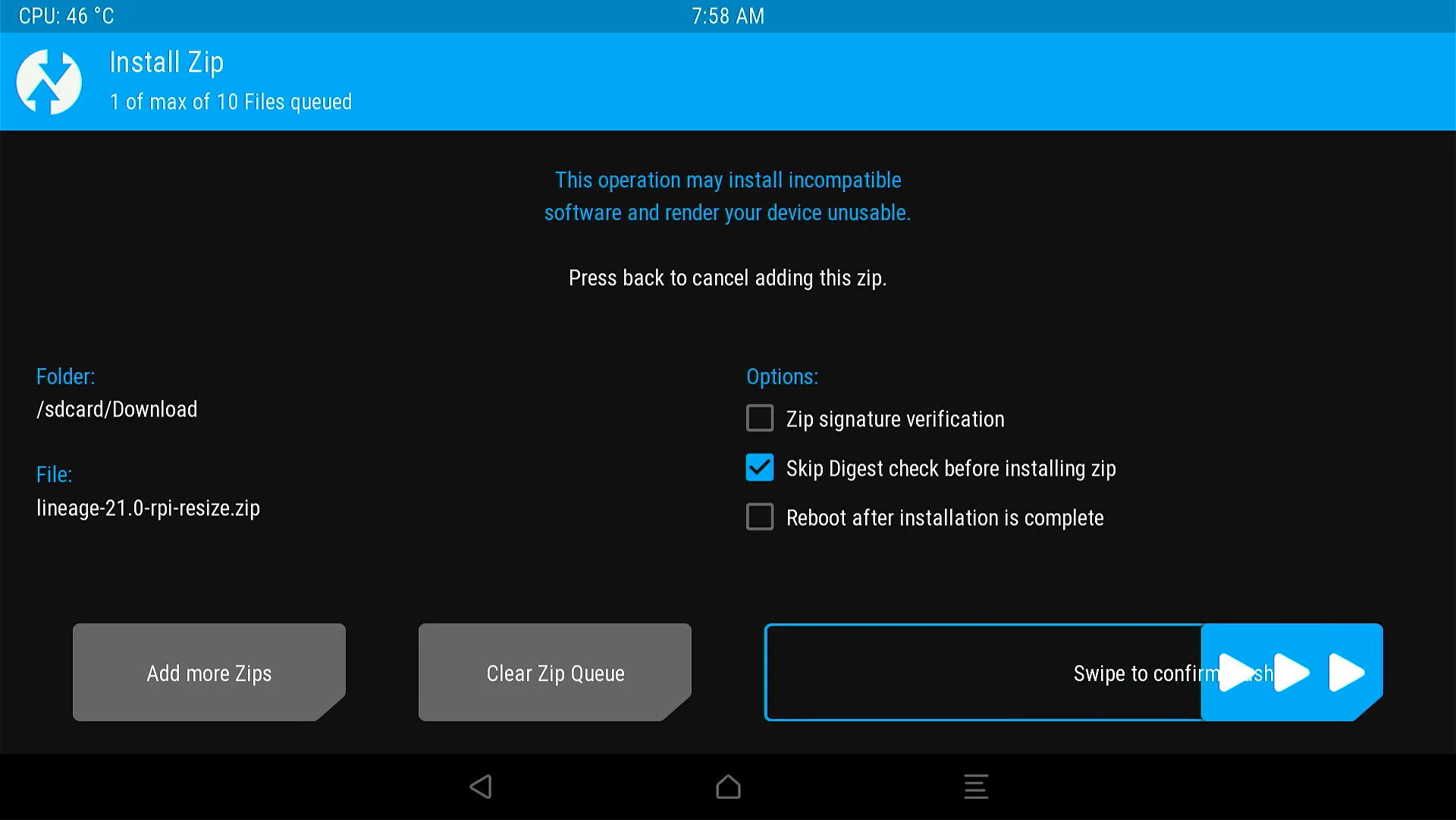Click the rightmost swipe arrow icon
This screenshot has width=1456, height=820.
(x=1347, y=672)
